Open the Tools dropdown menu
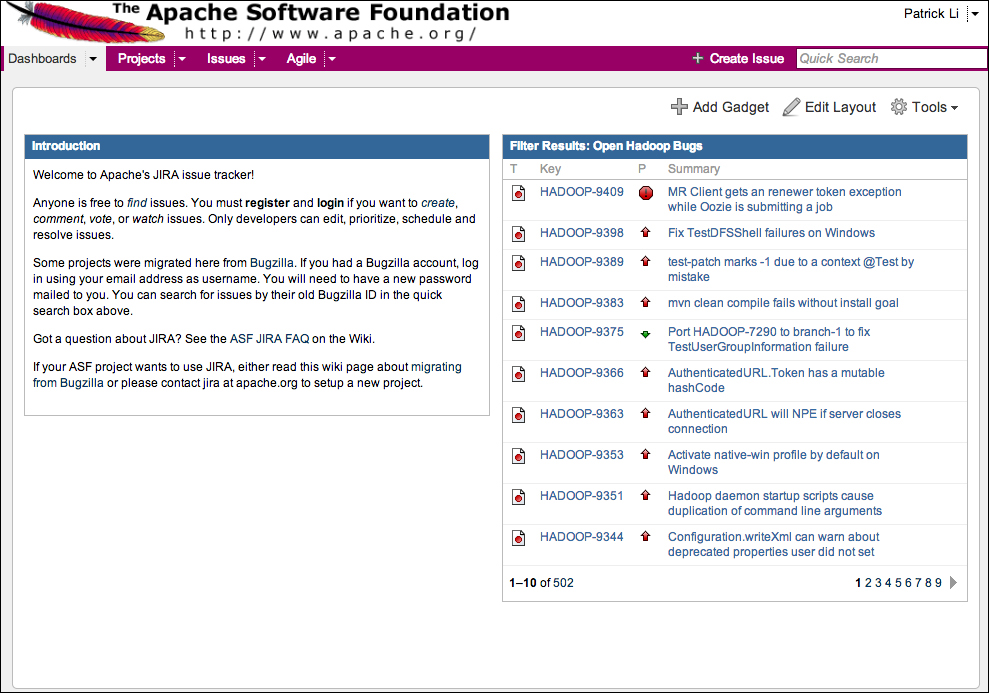Viewport: 989px width, 693px height. [925, 107]
